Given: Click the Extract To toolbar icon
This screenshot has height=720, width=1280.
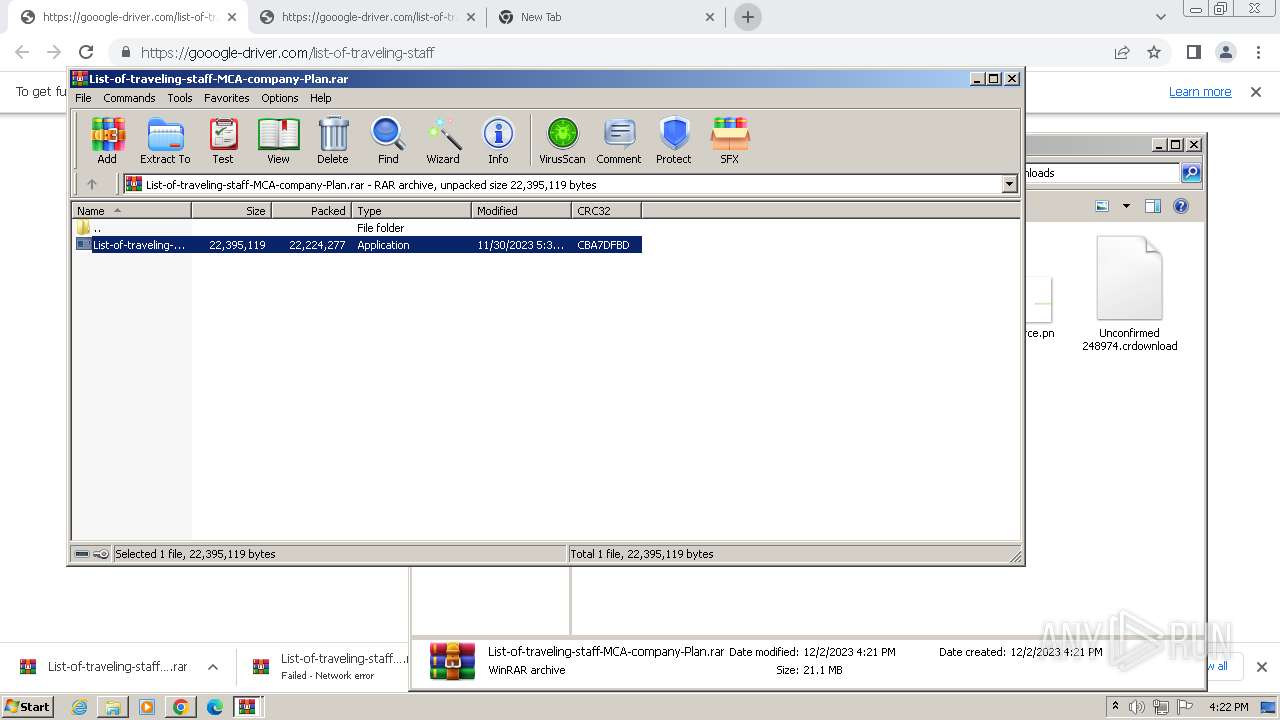Looking at the screenshot, I should pyautogui.click(x=165, y=140).
